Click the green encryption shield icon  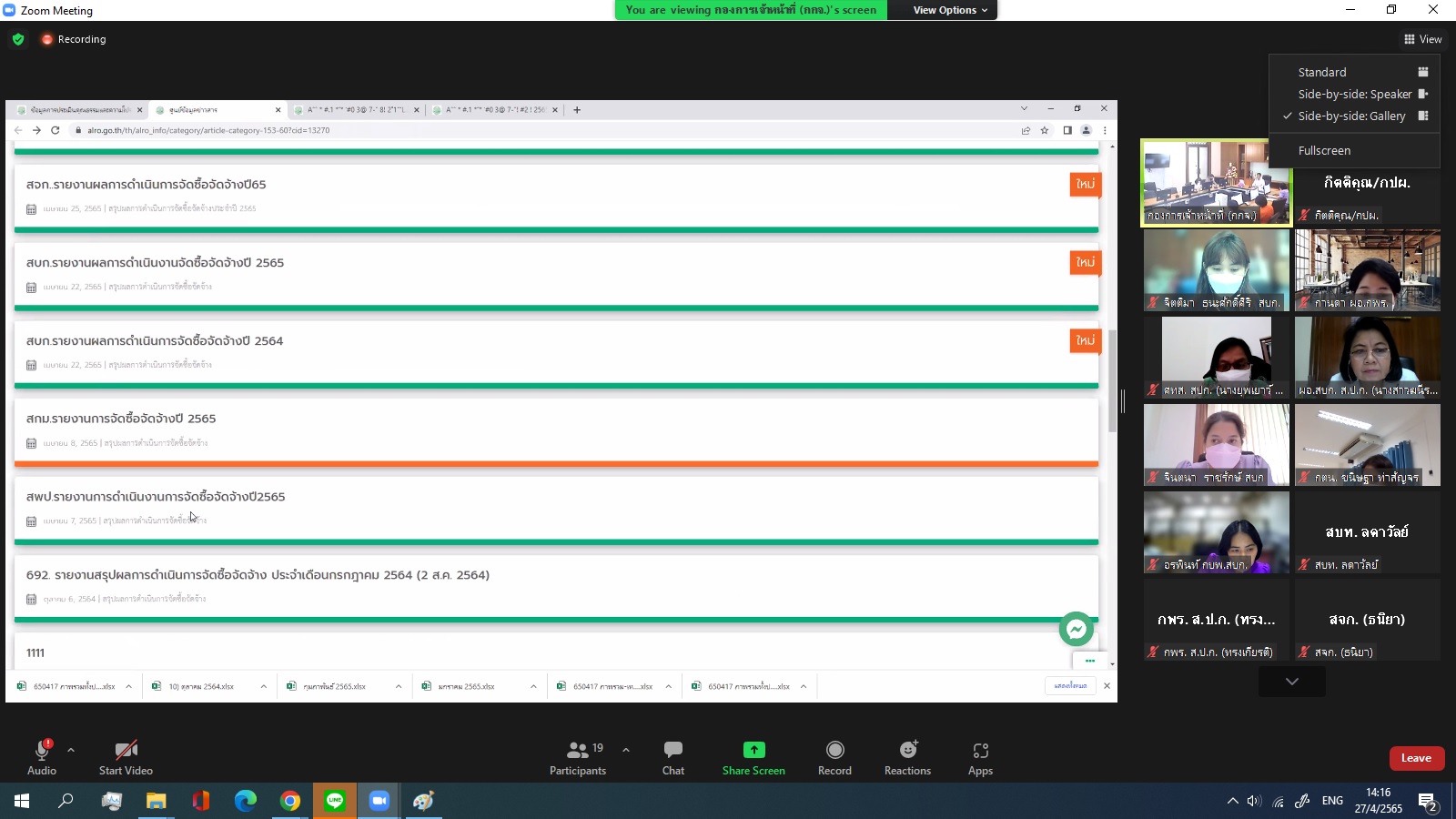point(18,39)
